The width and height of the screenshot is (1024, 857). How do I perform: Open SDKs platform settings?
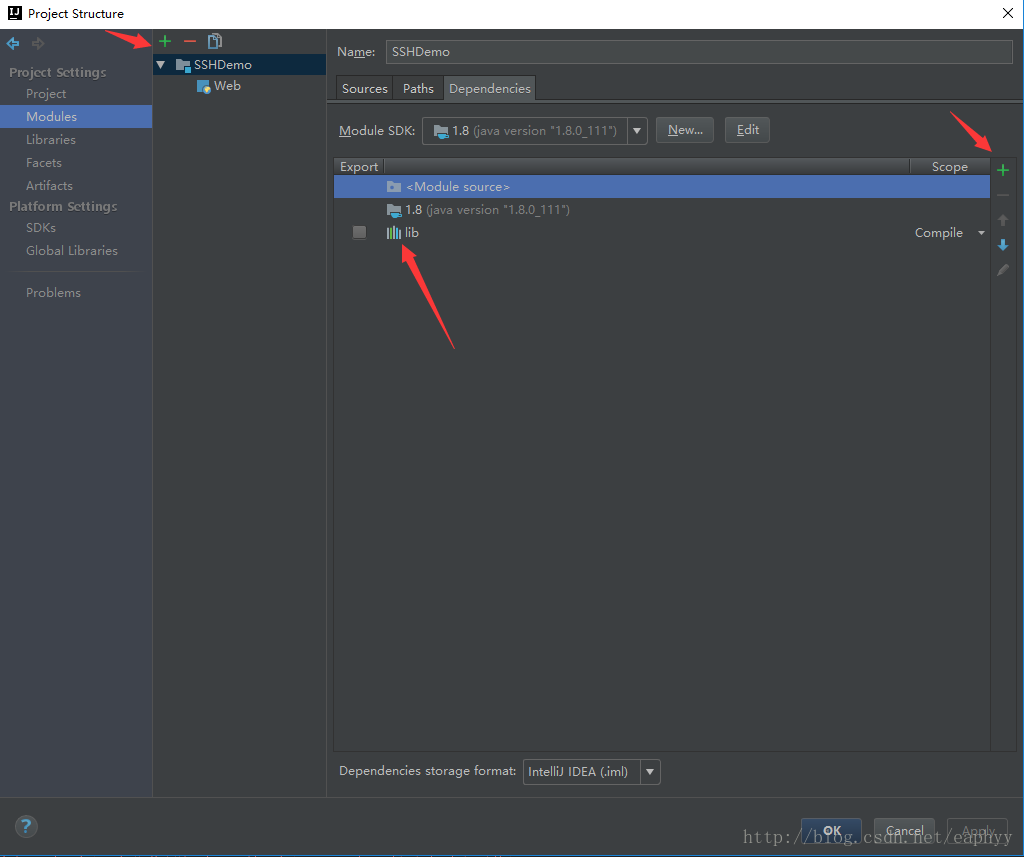(x=41, y=227)
